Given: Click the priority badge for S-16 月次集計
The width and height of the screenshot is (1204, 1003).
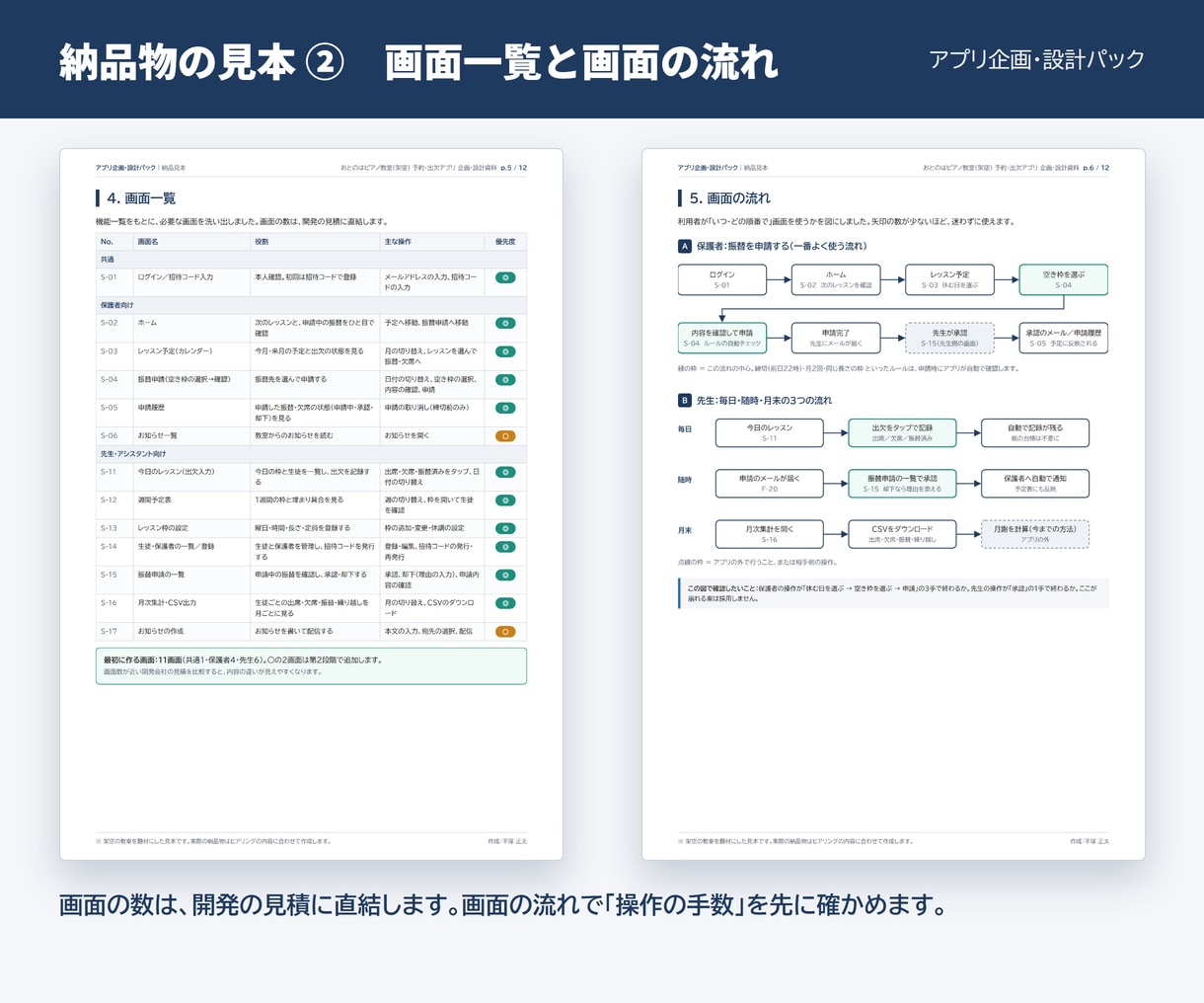Looking at the screenshot, I should (x=505, y=603).
